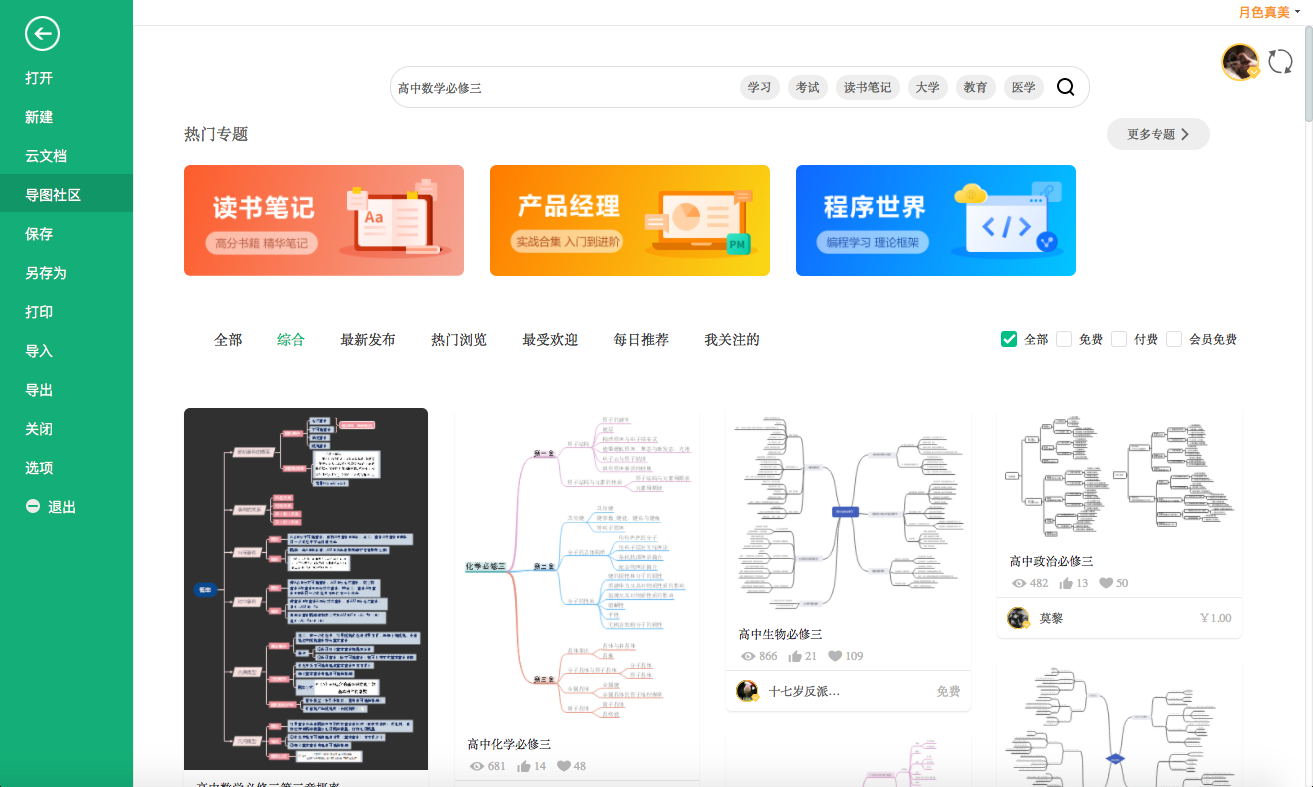1313x787 pixels.
Task: Open 高中化学必修三 mind map thumbnail
Action: (577, 568)
